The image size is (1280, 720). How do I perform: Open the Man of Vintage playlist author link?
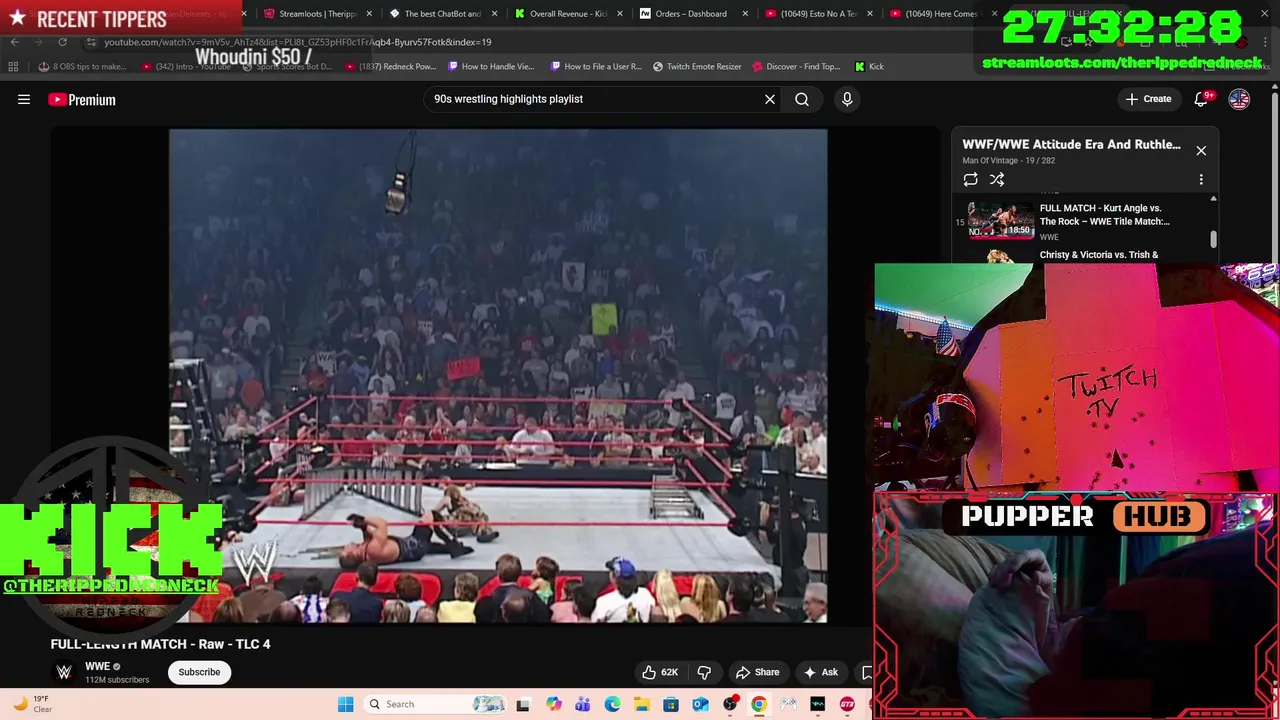pos(990,160)
